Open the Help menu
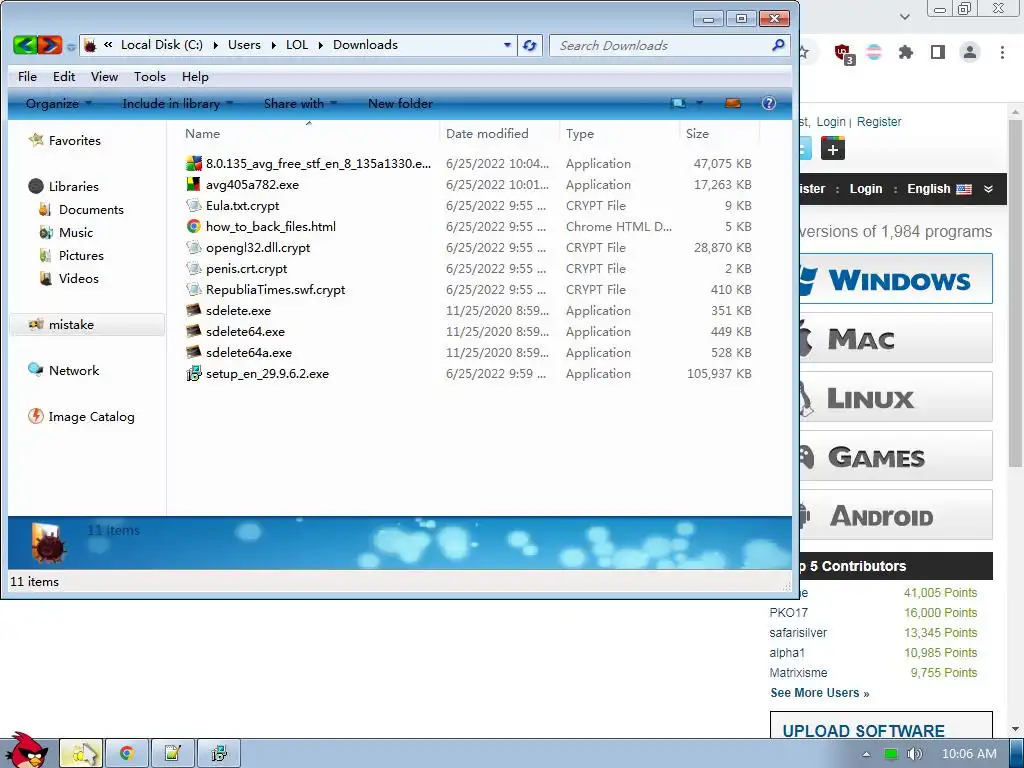Screen dimensions: 1024x768 point(195,76)
